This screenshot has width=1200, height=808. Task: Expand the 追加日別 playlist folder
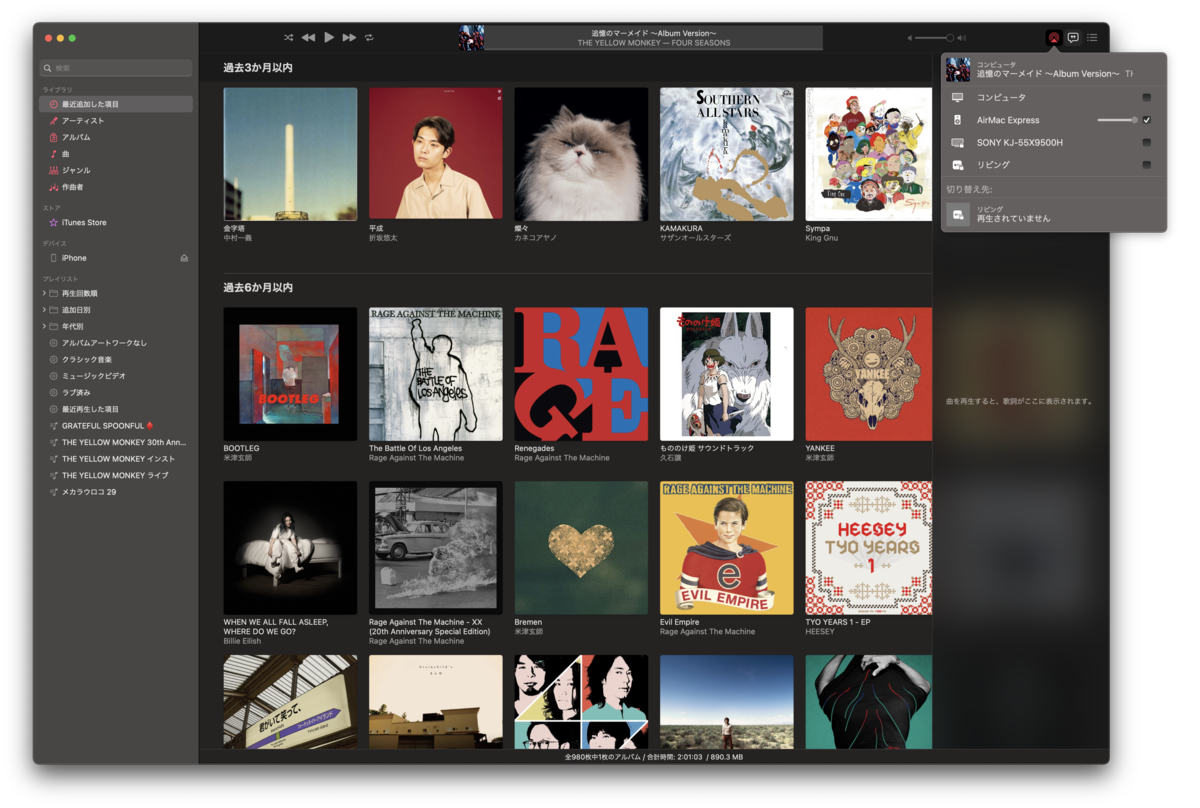[44, 310]
